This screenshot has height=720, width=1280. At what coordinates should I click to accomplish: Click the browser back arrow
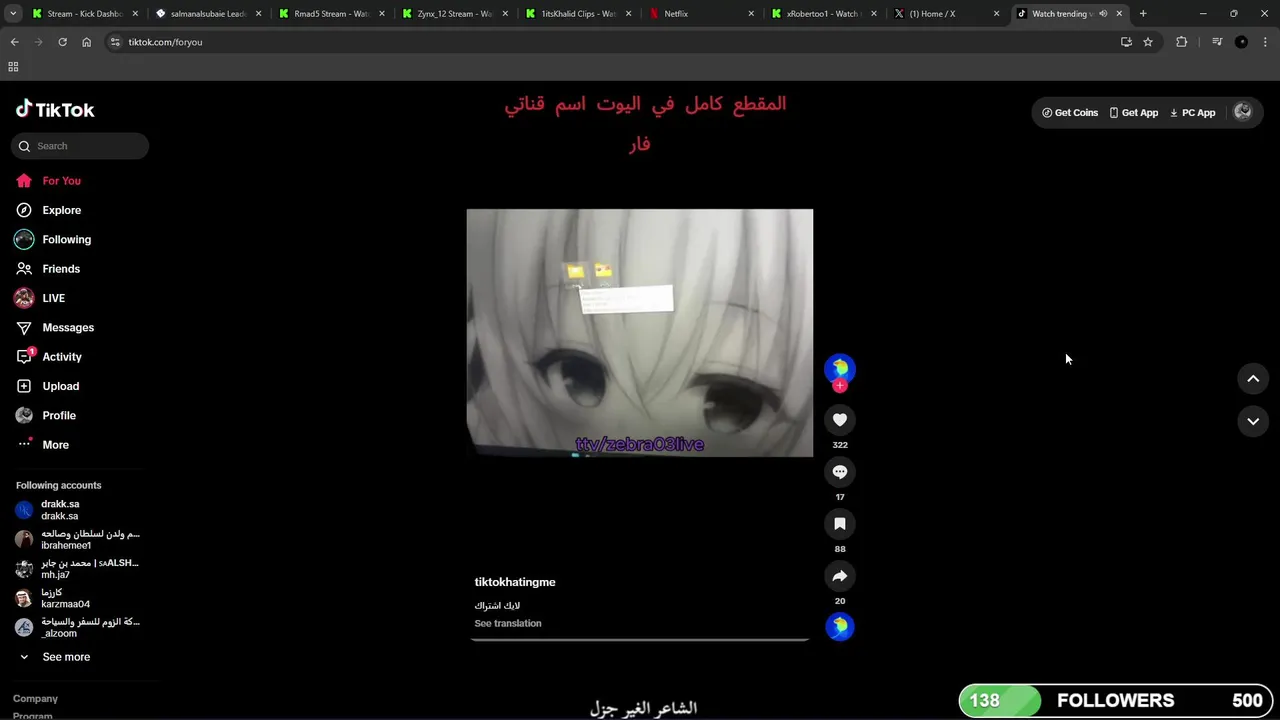coord(14,42)
